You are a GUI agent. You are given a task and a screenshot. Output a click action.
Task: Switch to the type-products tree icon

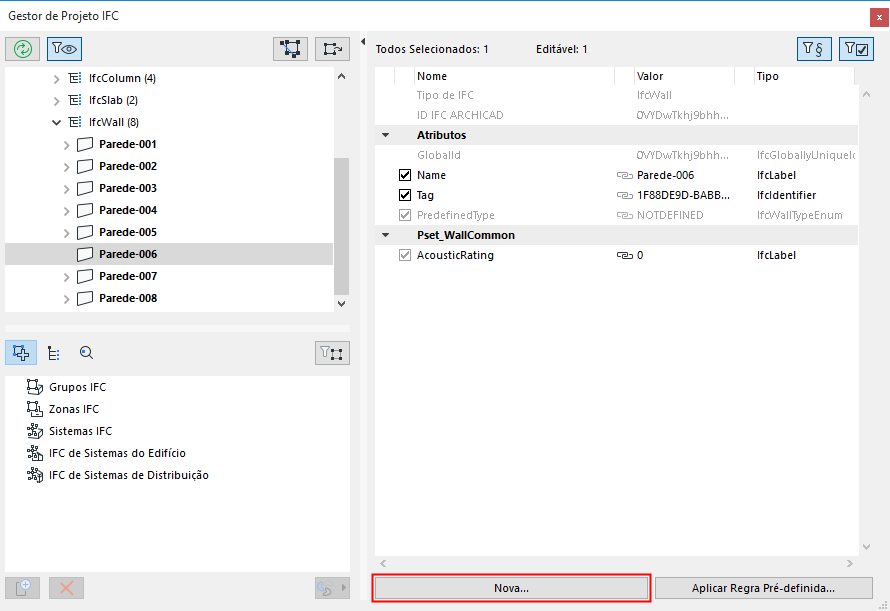click(54, 352)
